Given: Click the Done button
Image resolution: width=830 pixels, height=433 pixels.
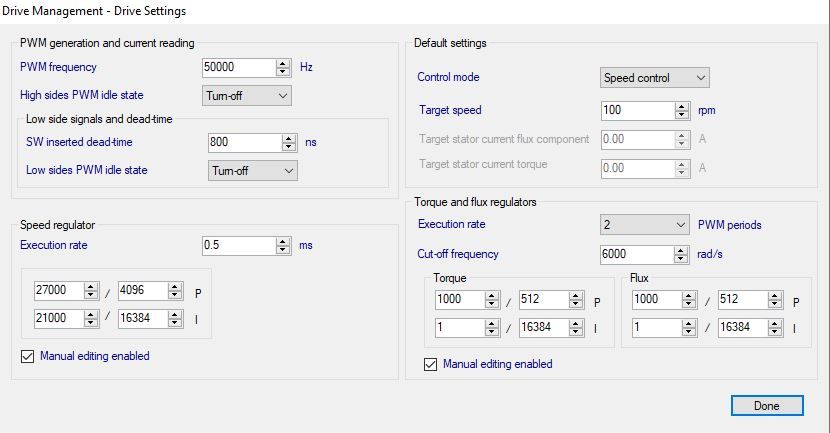Looking at the screenshot, I should [767, 406].
